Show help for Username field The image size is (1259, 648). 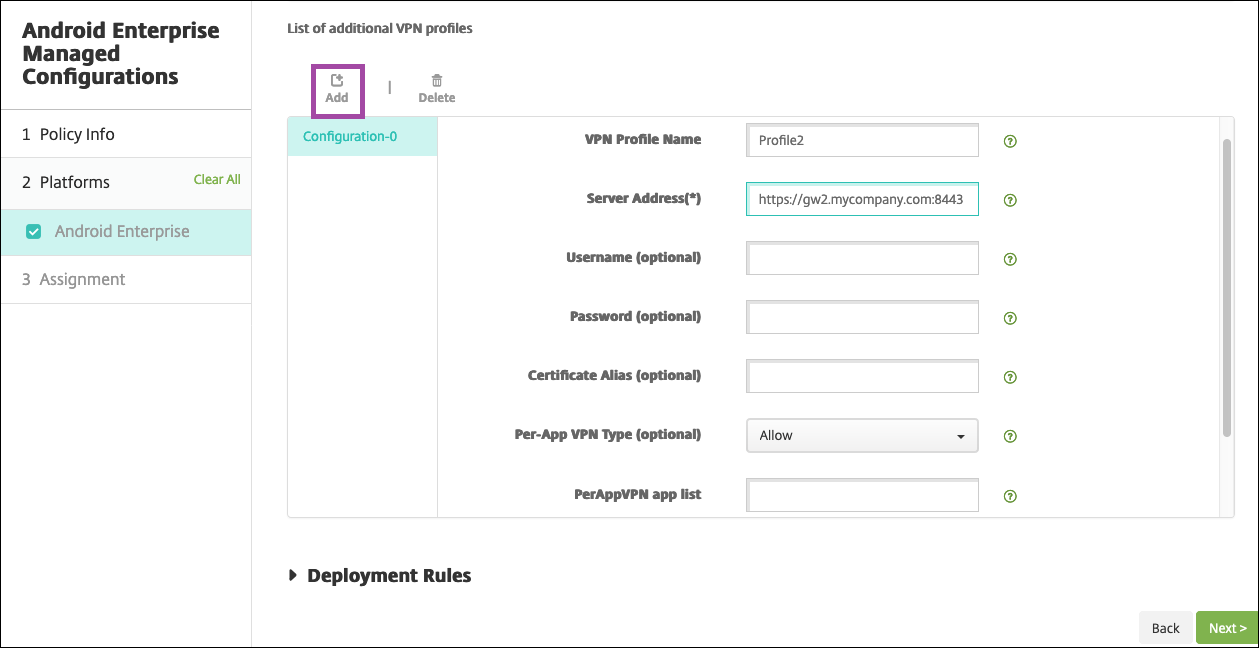tap(1010, 259)
